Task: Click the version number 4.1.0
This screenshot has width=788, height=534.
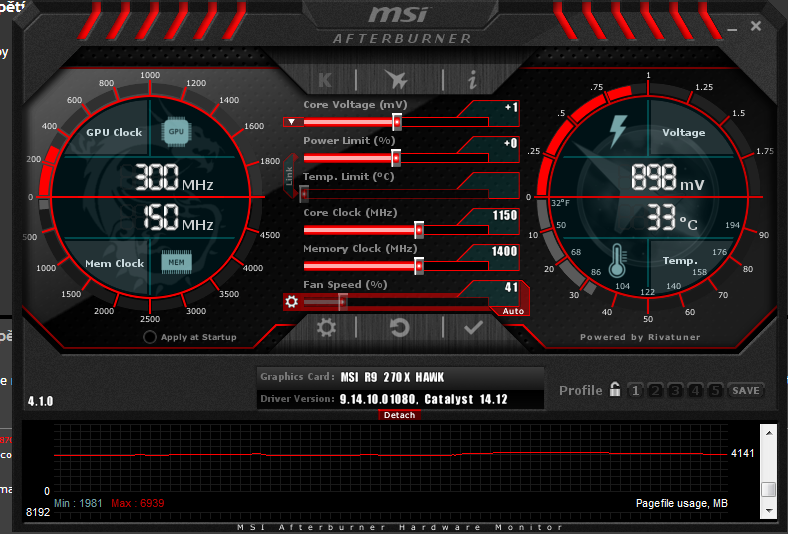Action: click(40, 401)
